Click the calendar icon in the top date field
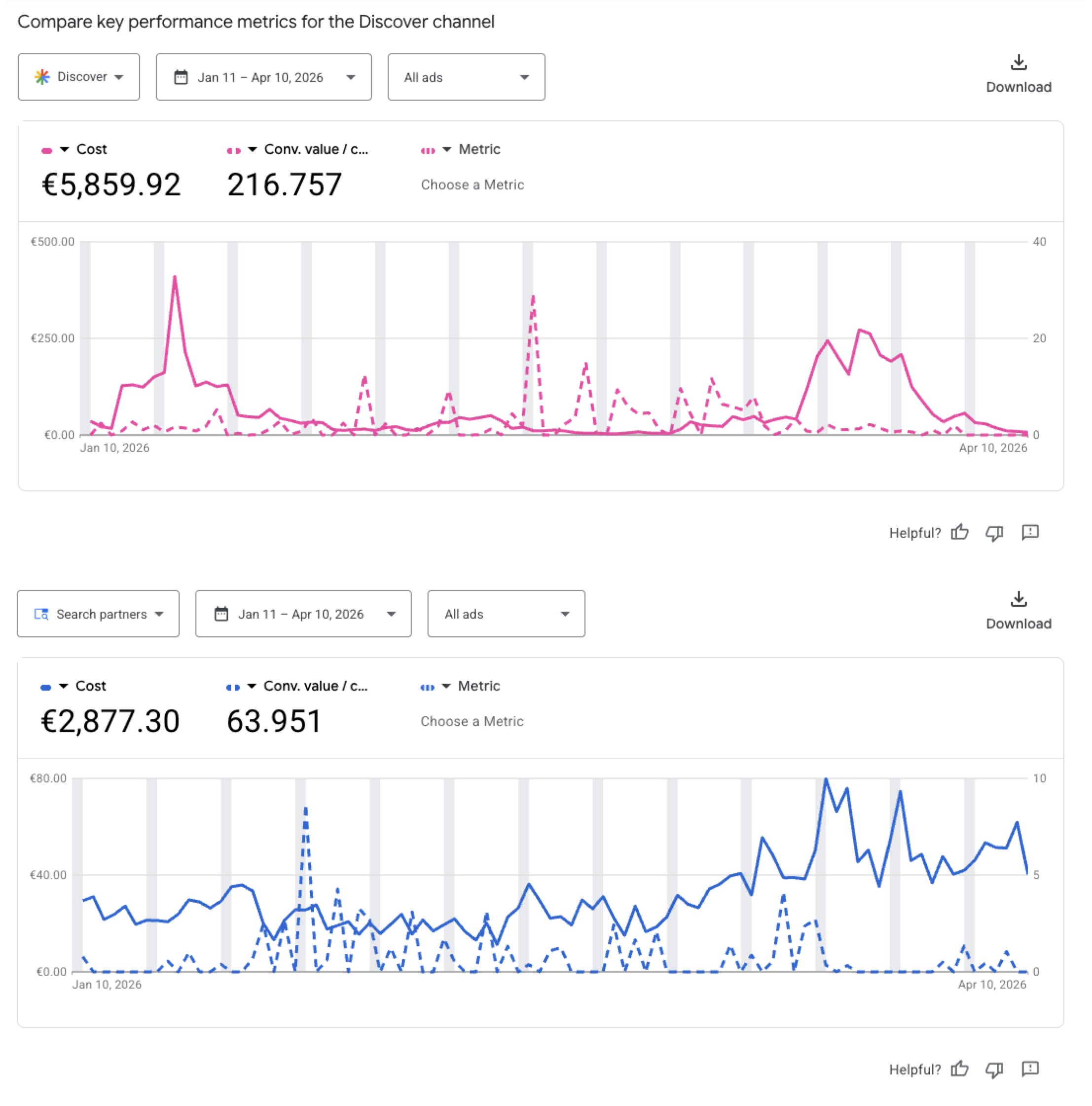 click(x=181, y=77)
